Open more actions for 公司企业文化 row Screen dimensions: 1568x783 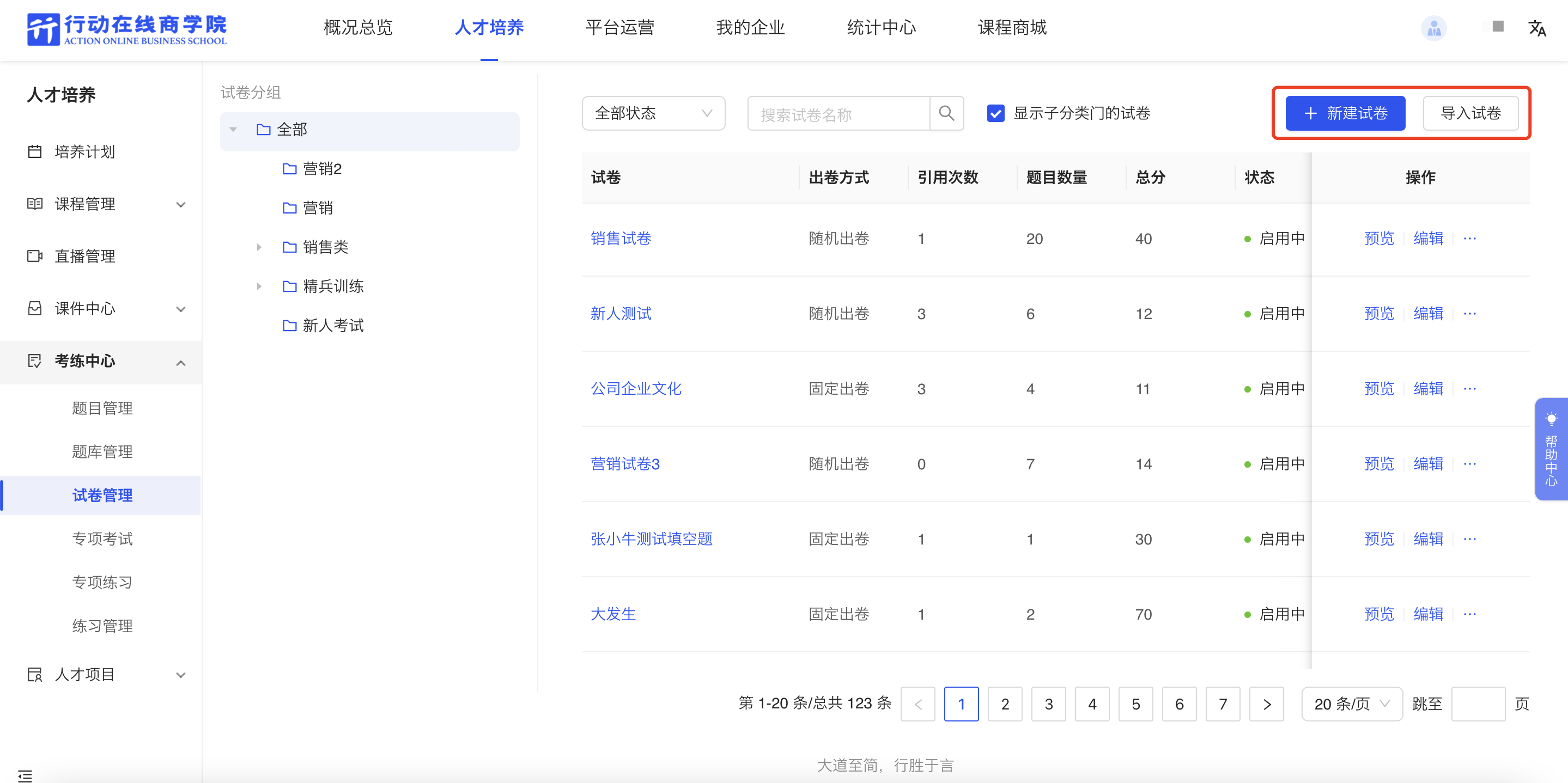point(1469,389)
